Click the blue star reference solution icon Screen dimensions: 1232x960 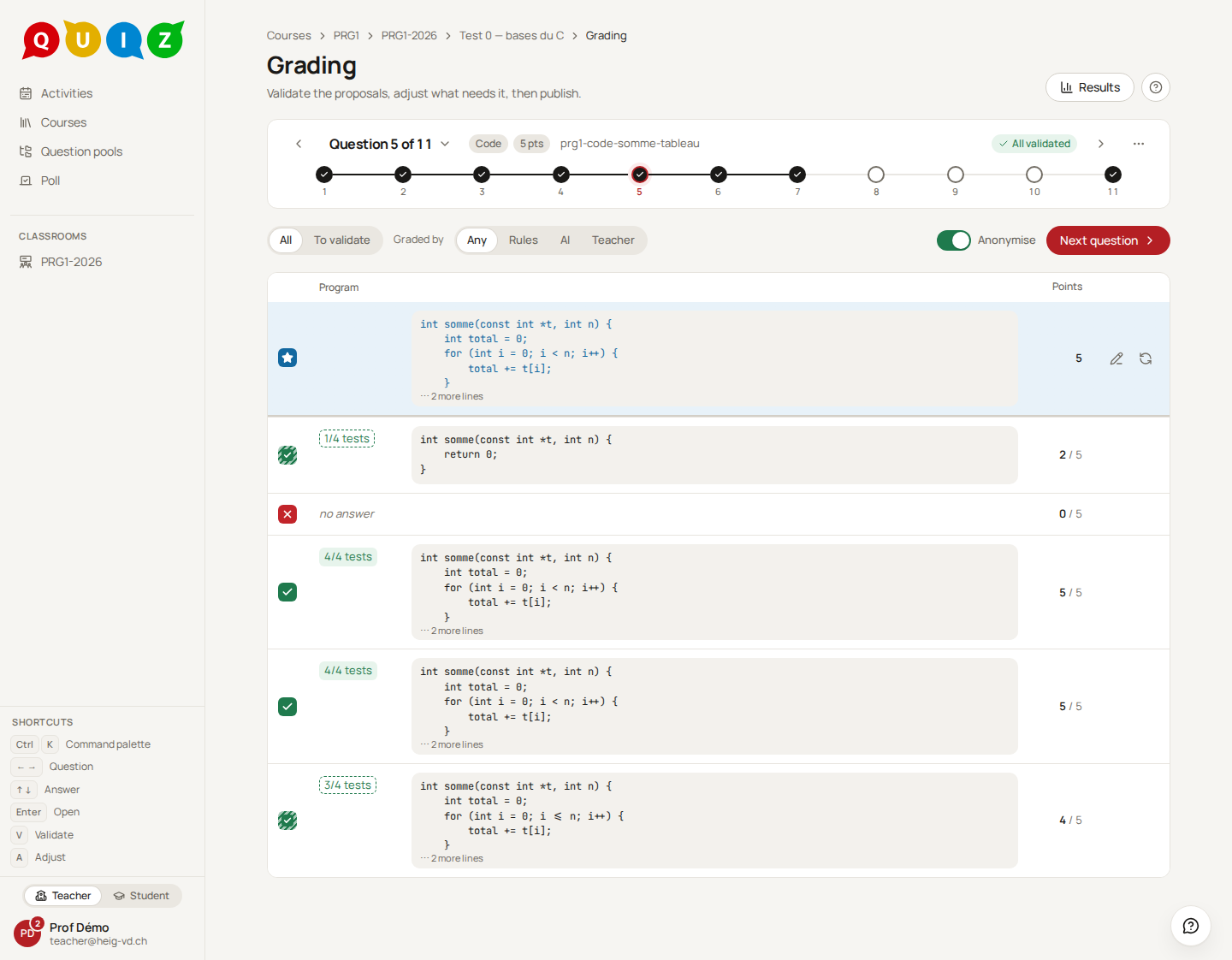pyautogui.click(x=287, y=358)
